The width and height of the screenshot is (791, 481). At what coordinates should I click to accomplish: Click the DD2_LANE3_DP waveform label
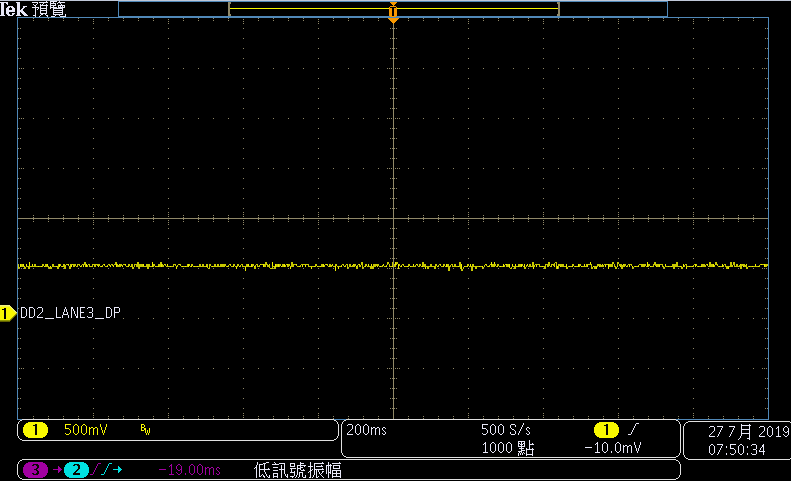70,313
